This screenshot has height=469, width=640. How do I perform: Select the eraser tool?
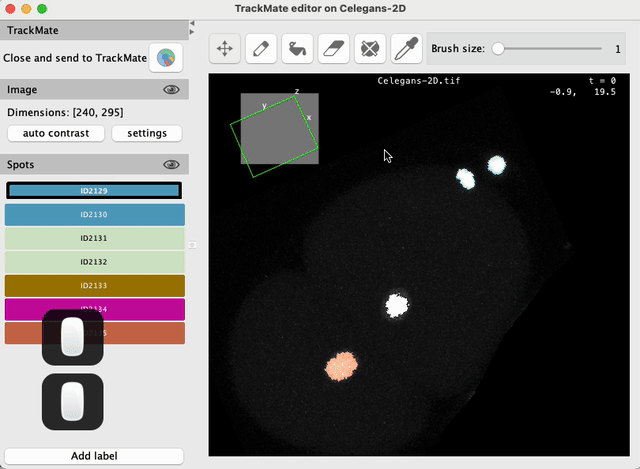click(x=333, y=49)
